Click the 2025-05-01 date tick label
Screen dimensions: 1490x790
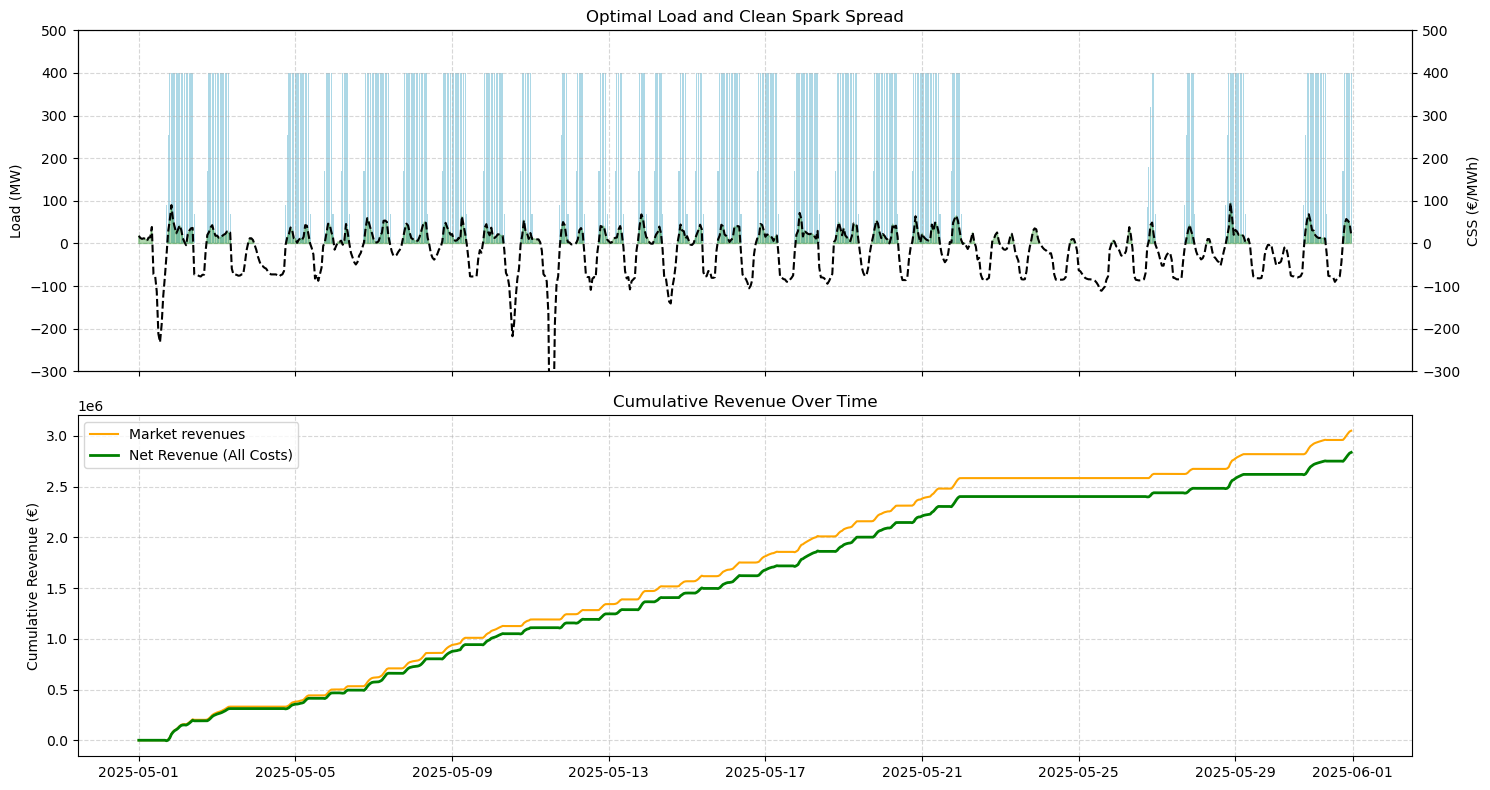tap(139, 772)
